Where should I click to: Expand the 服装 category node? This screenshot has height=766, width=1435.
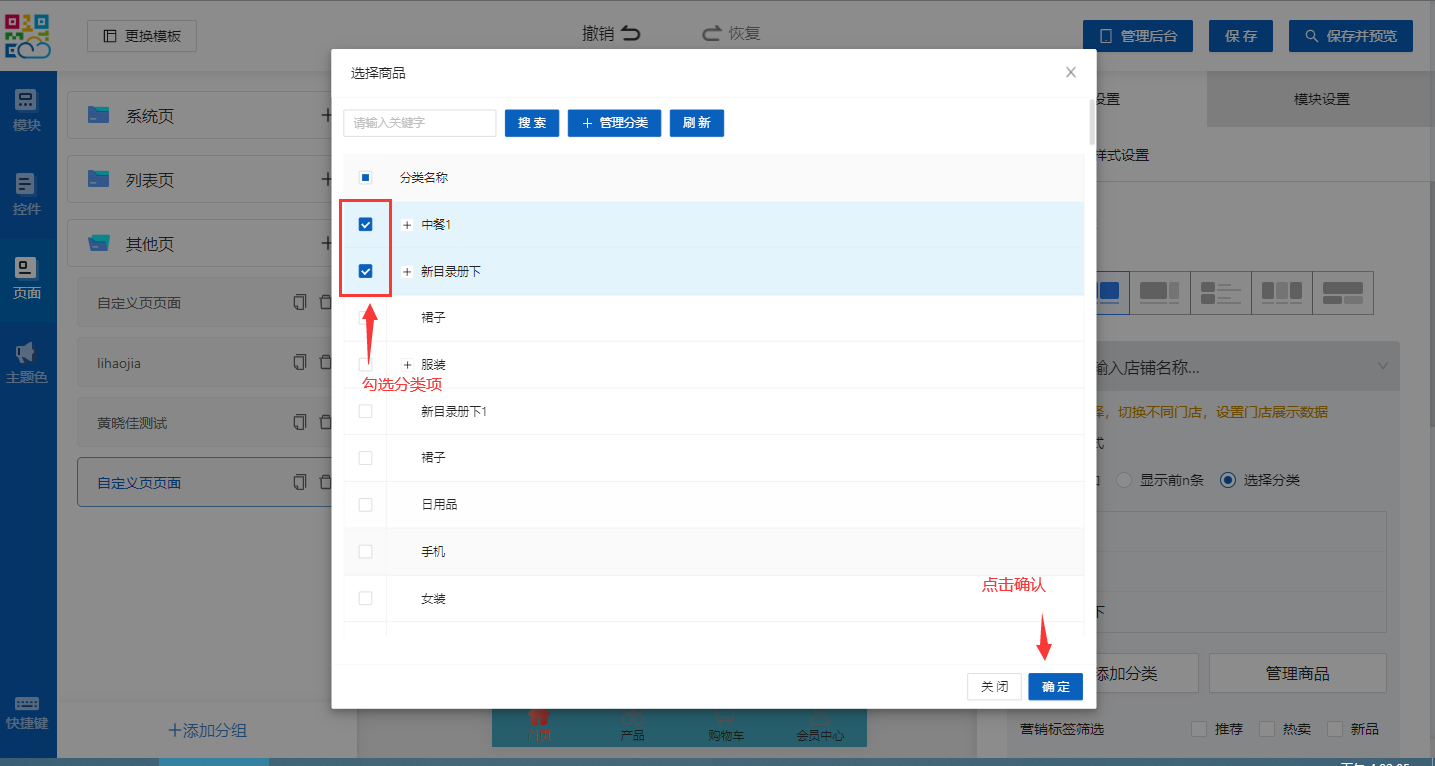(407, 365)
